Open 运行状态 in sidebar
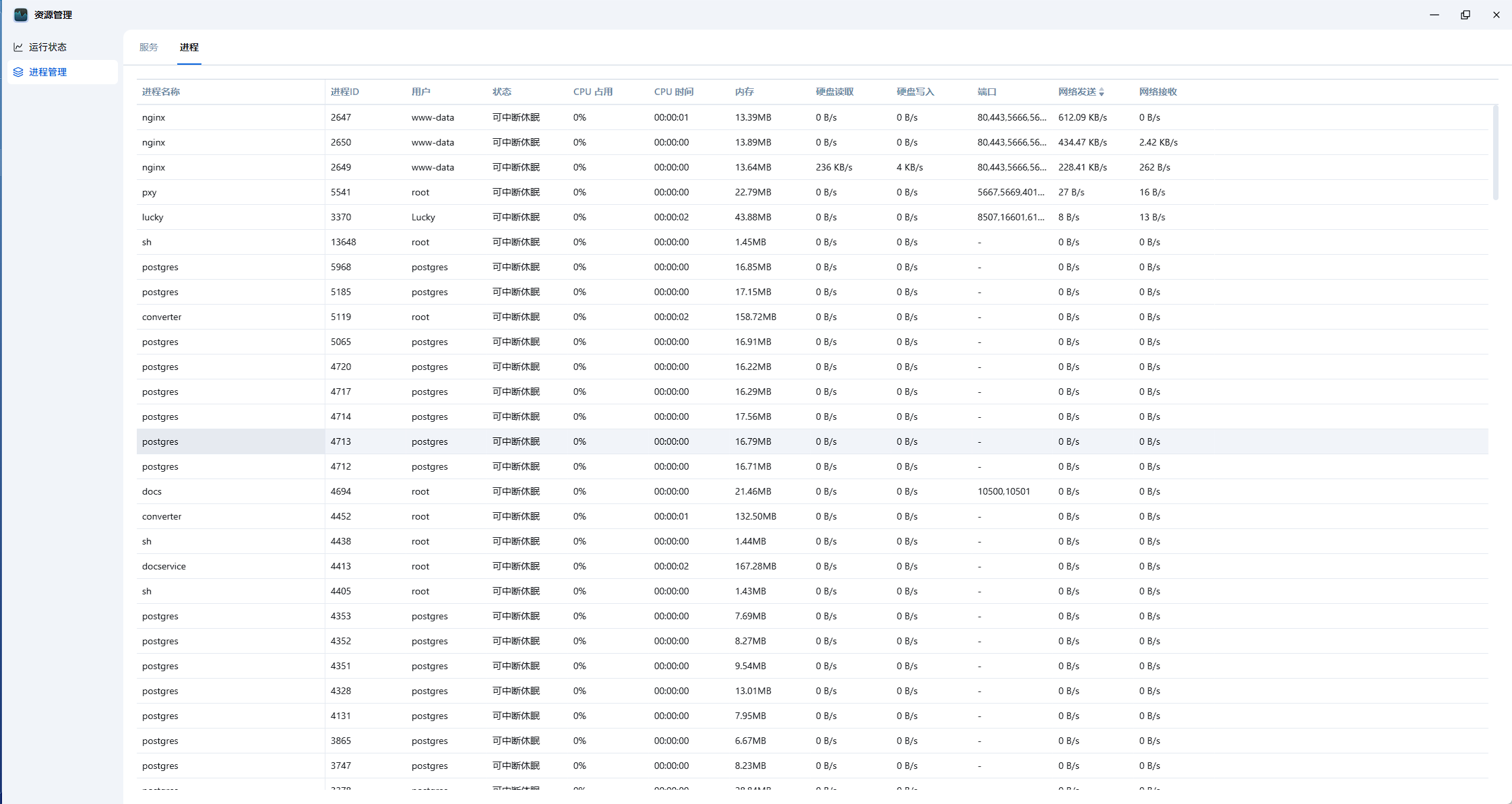The width and height of the screenshot is (1512, 804). pyautogui.click(x=47, y=47)
